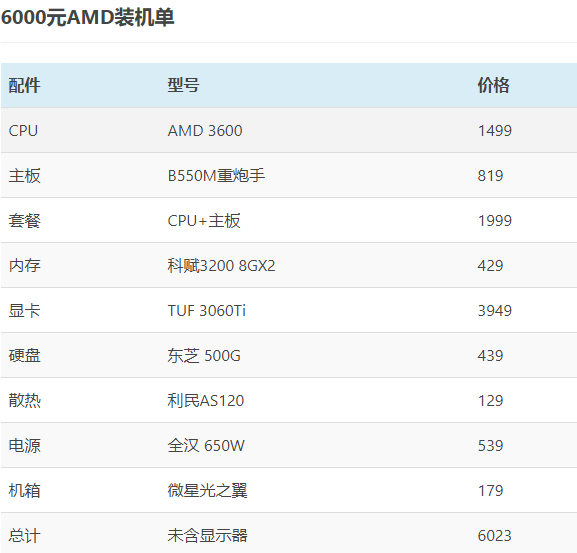
Task: Click the '散热' row label
Action: pos(24,401)
